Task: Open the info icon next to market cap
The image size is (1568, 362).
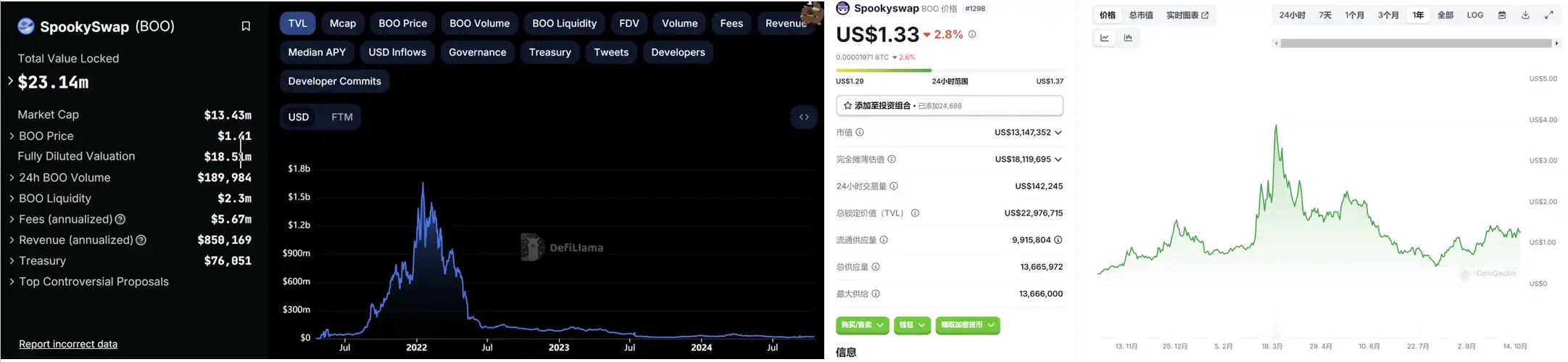Action: coord(860,133)
